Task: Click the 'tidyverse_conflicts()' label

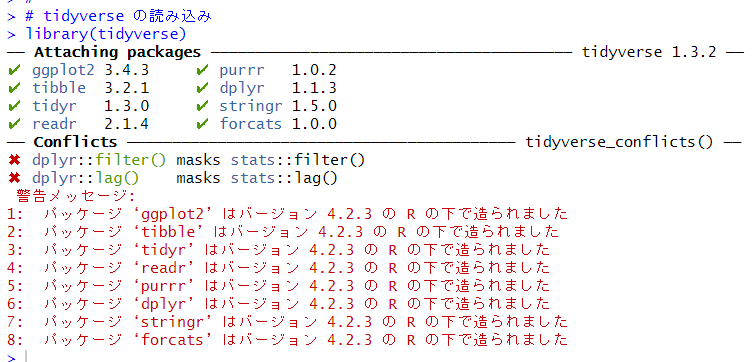Action: [619, 143]
